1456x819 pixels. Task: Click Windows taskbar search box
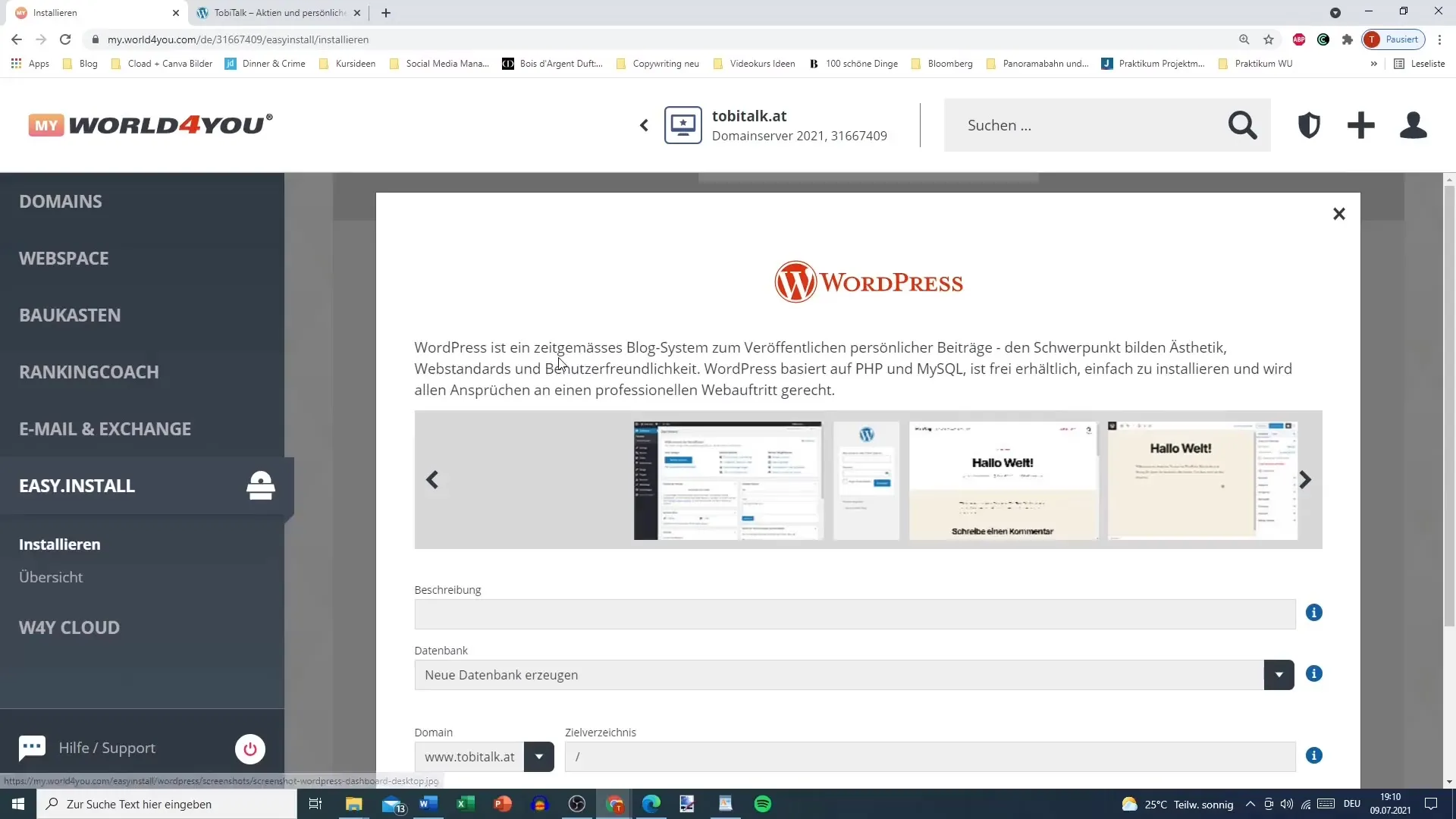[x=167, y=804]
